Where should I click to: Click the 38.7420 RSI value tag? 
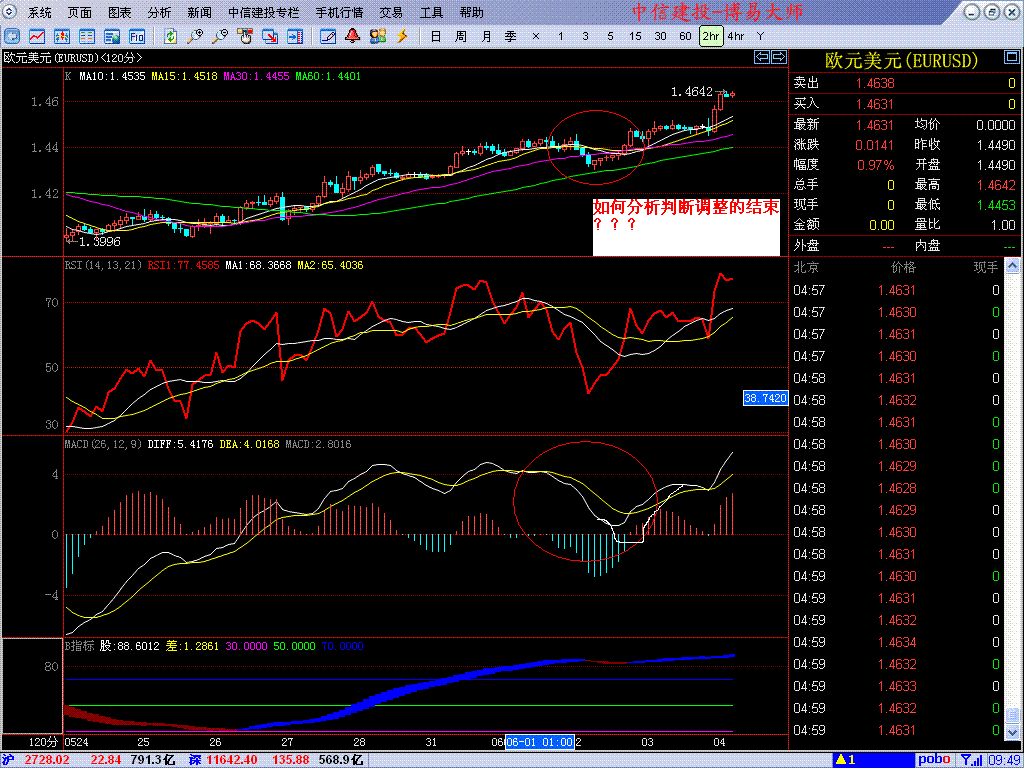[765, 397]
